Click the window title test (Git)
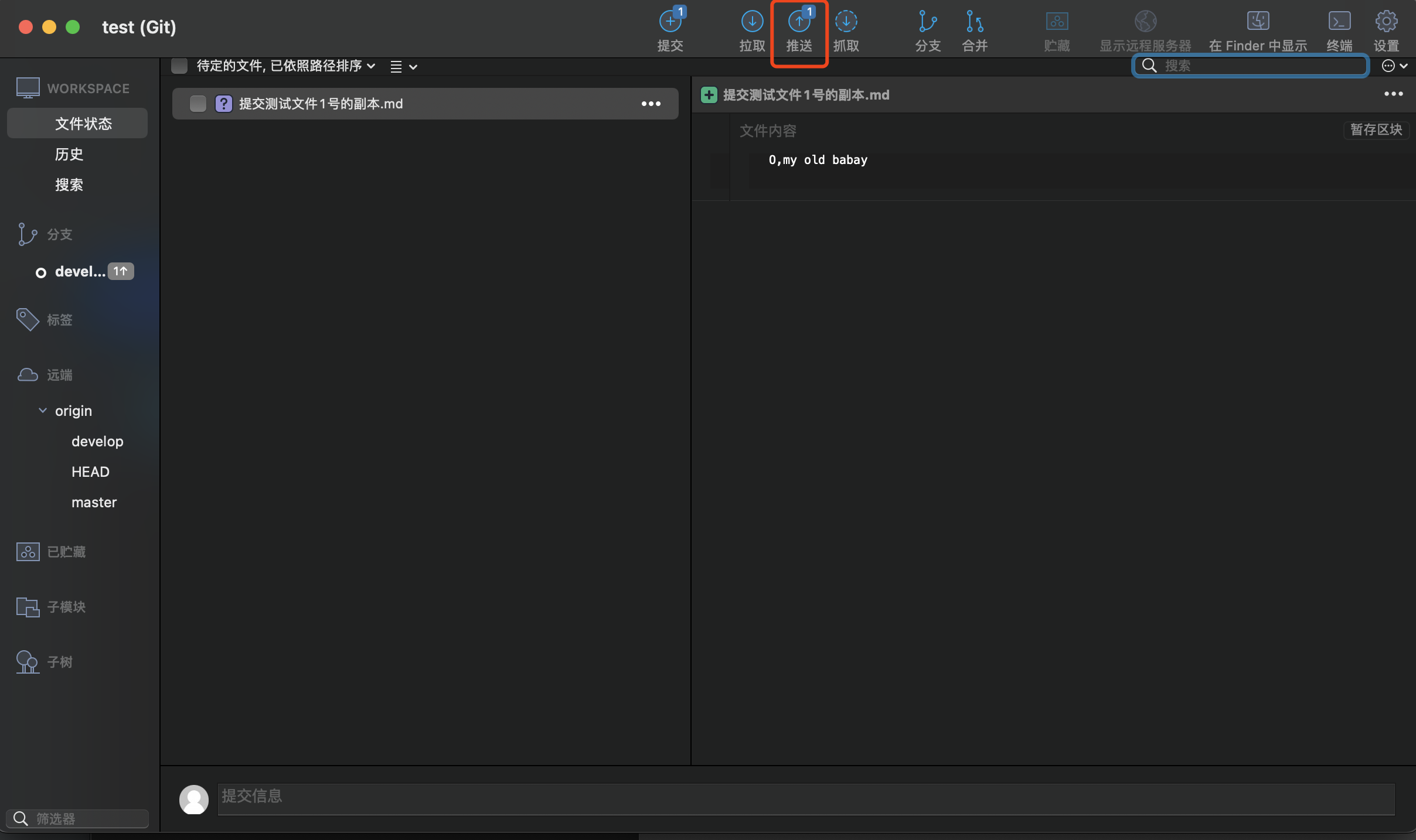 coord(139,27)
